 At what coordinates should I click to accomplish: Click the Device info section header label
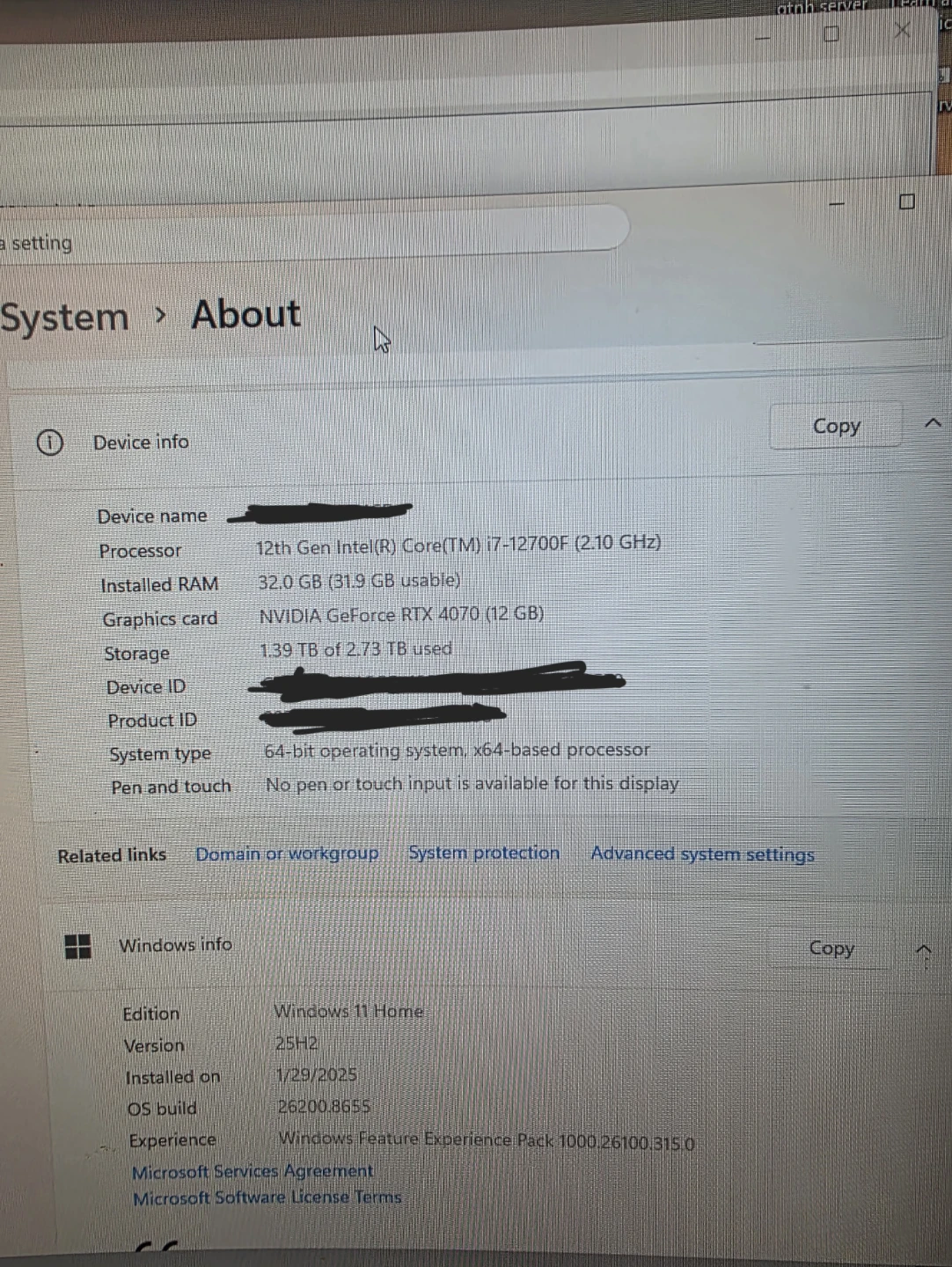pos(141,442)
